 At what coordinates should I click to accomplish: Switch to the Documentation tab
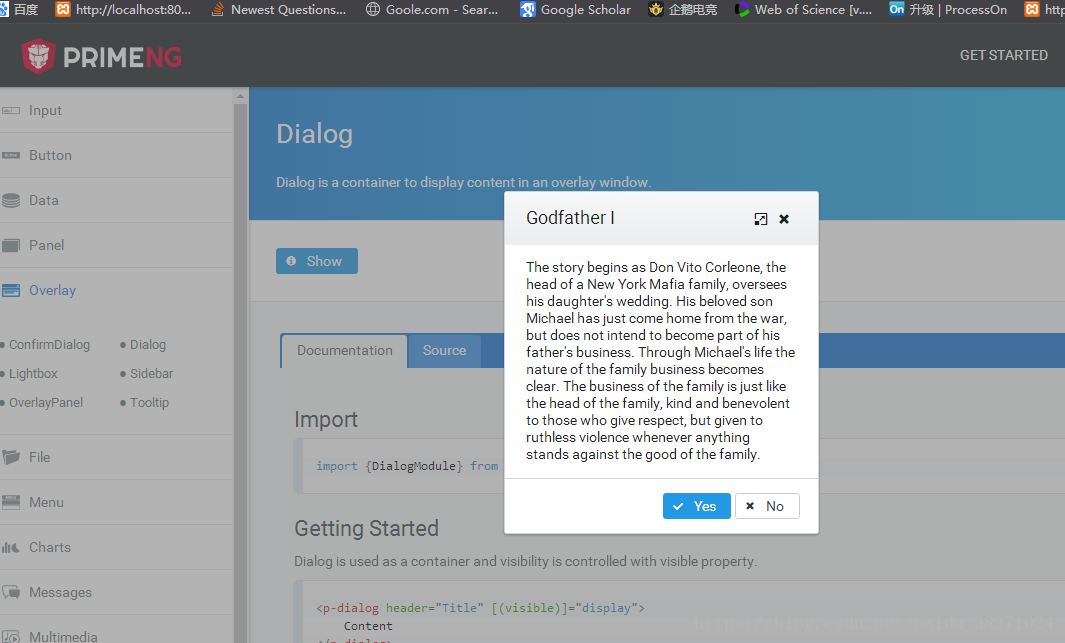pyautogui.click(x=344, y=351)
